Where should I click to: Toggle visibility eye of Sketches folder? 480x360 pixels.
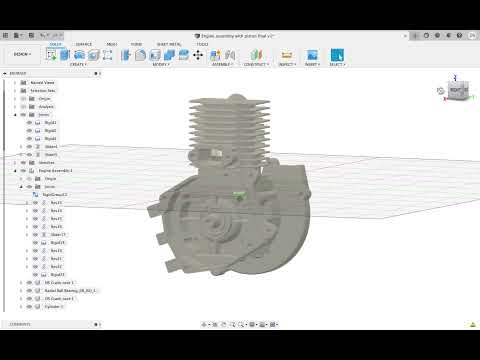click(x=23, y=163)
